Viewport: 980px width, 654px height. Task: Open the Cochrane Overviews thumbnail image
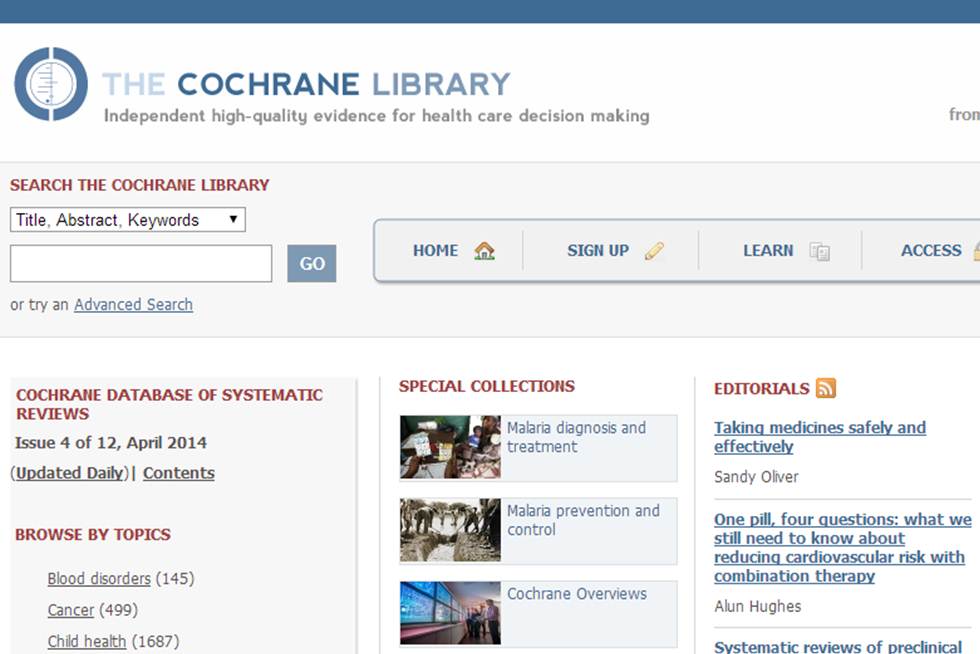(x=451, y=613)
